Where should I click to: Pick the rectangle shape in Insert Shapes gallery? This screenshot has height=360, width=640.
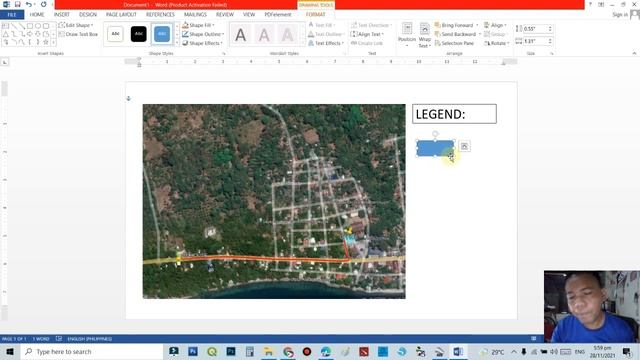tap(30, 26)
